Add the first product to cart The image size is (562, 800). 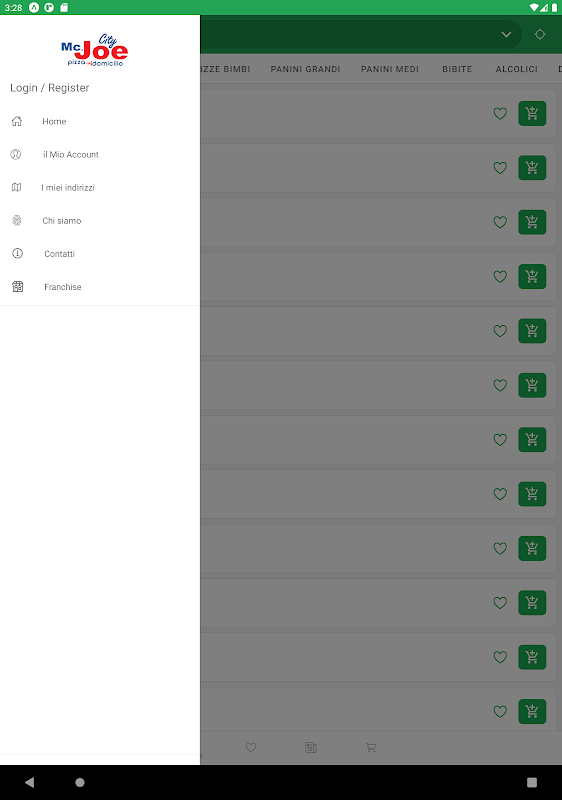532,113
